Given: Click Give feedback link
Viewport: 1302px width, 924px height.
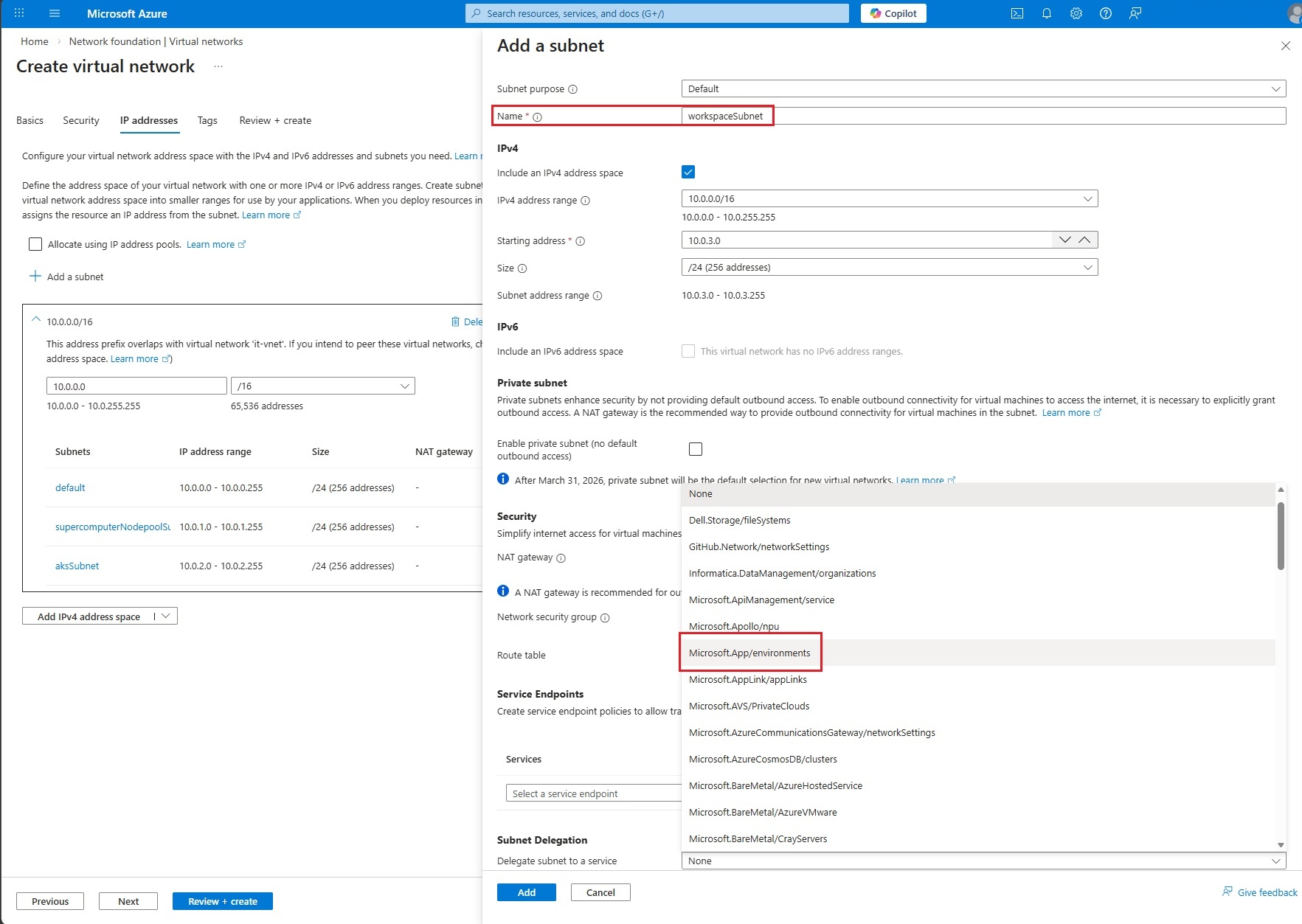Looking at the screenshot, I should click(1259, 892).
